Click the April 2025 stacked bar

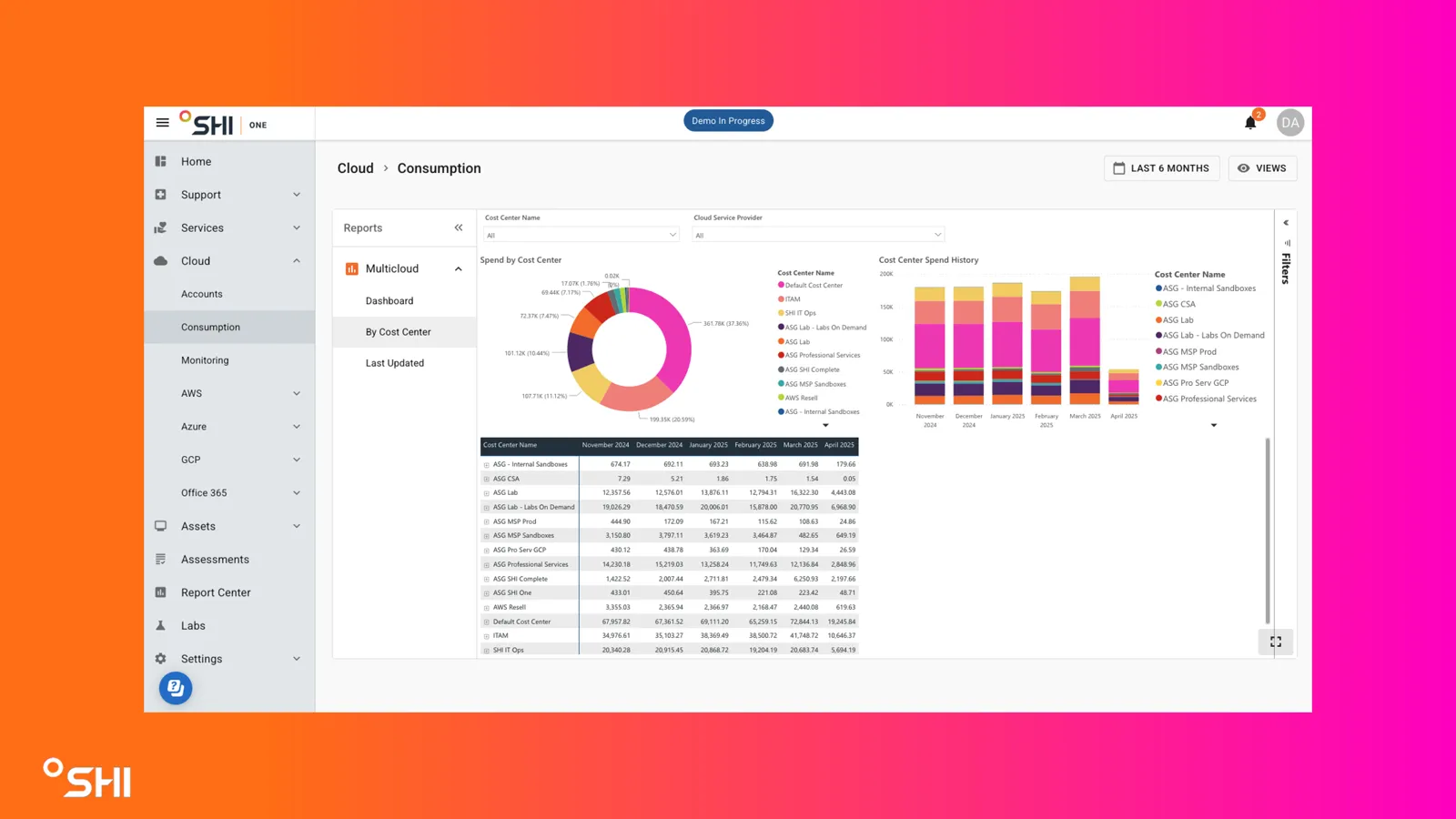[x=1124, y=387]
